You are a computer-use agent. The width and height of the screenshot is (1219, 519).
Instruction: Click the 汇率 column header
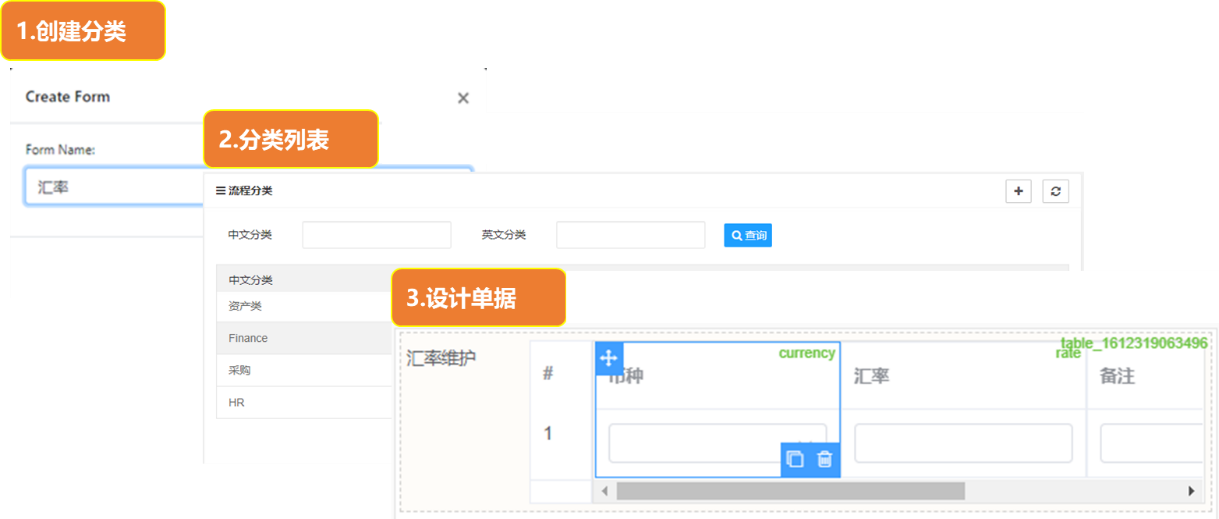click(872, 376)
